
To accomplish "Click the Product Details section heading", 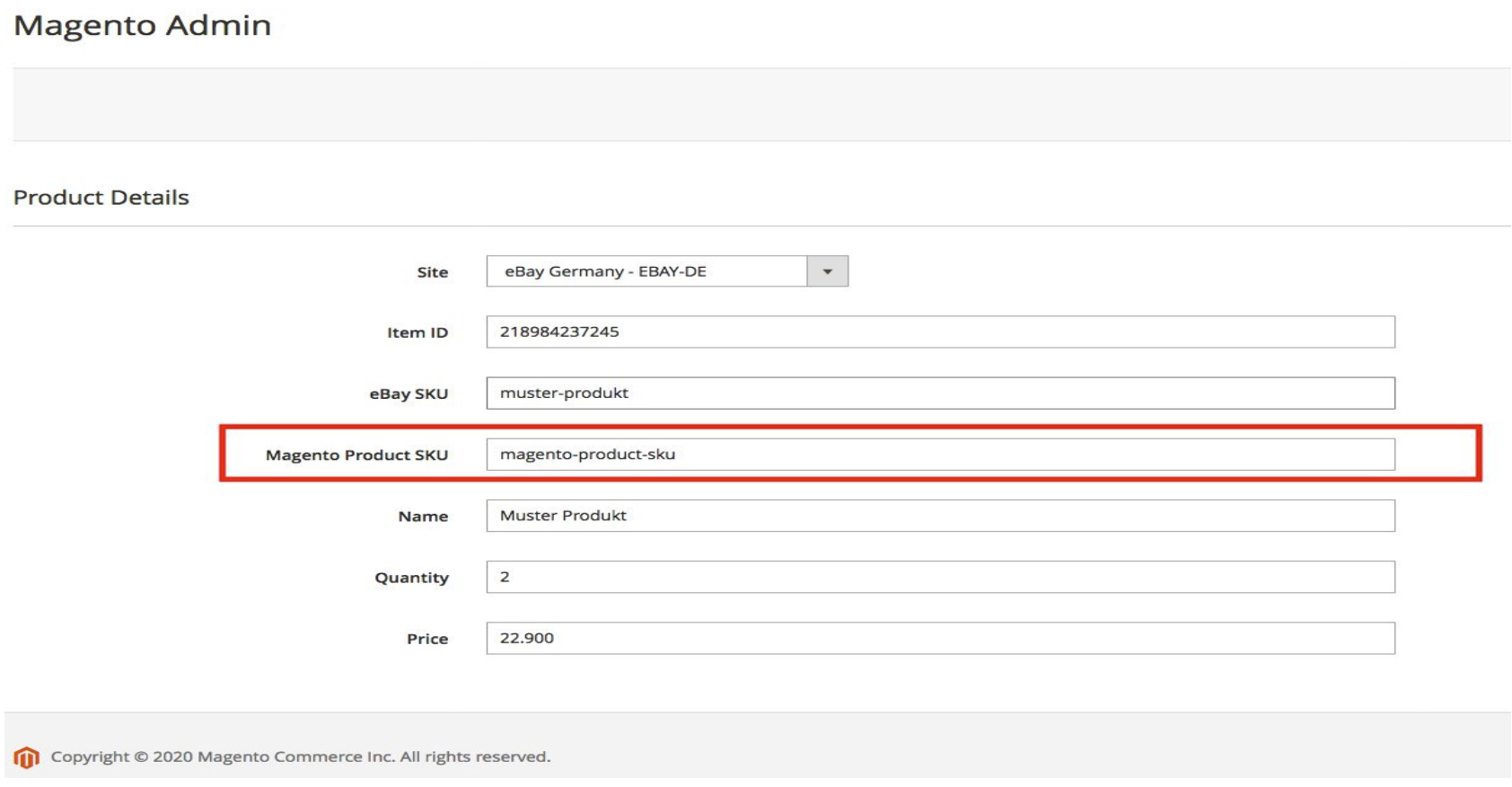I will click(x=101, y=198).
